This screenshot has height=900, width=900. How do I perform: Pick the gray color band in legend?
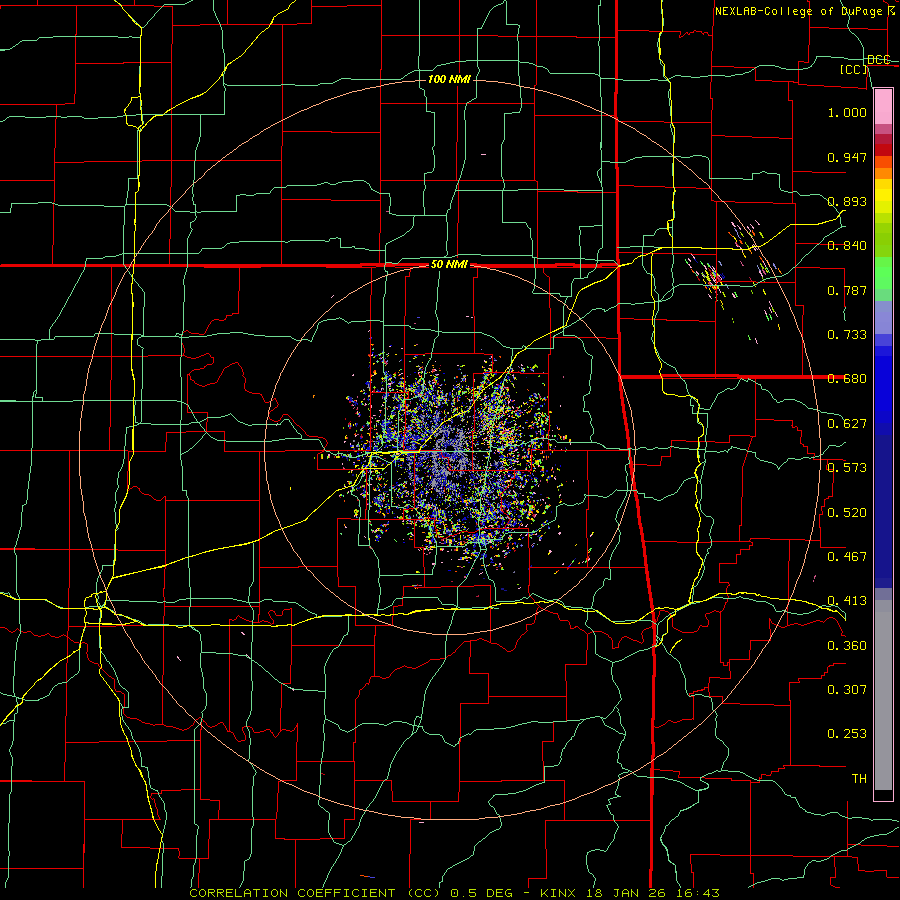tap(883, 695)
